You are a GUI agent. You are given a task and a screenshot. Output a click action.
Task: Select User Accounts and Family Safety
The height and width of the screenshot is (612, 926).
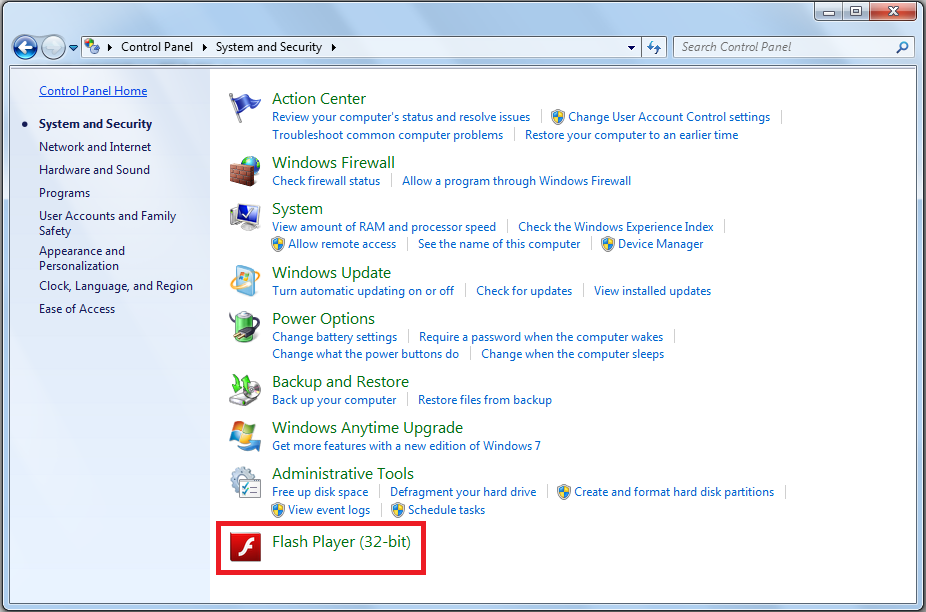(x=107, y=223)
